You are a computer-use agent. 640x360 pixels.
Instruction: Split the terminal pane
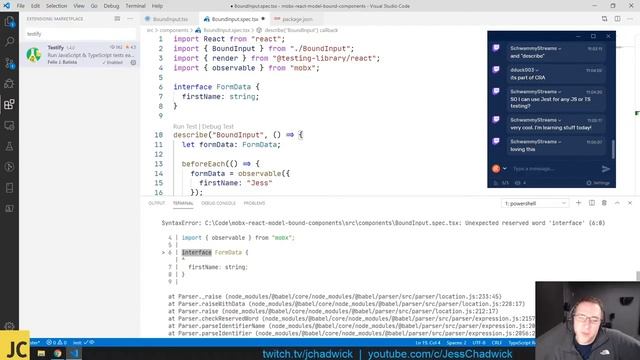coord(591,203)
